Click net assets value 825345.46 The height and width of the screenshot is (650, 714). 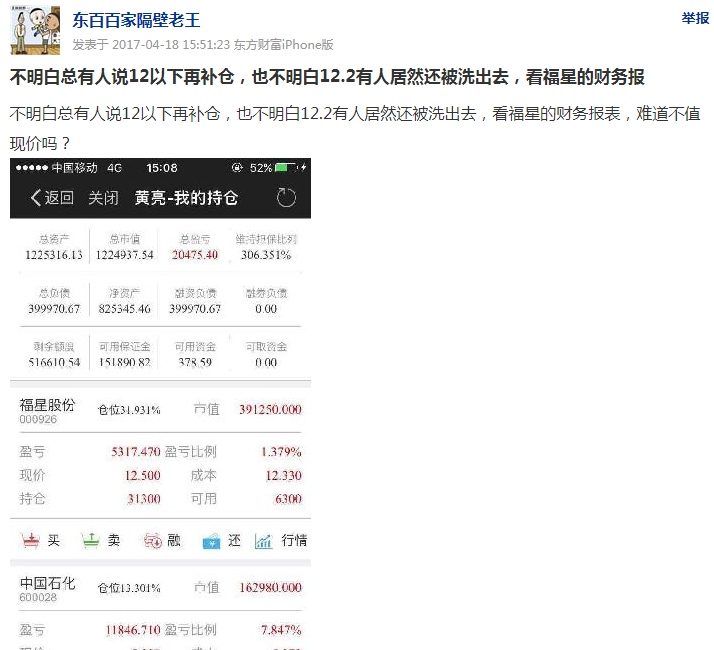pyautogui.click(x=124, y=309)
